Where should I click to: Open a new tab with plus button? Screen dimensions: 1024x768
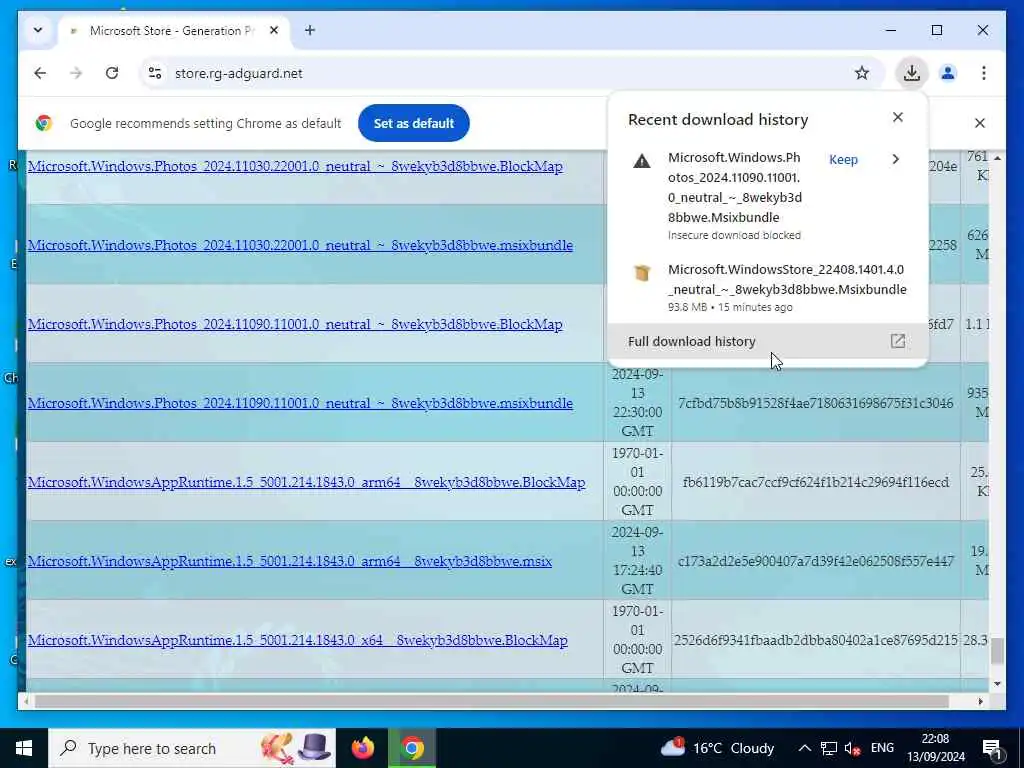point(310,30)
